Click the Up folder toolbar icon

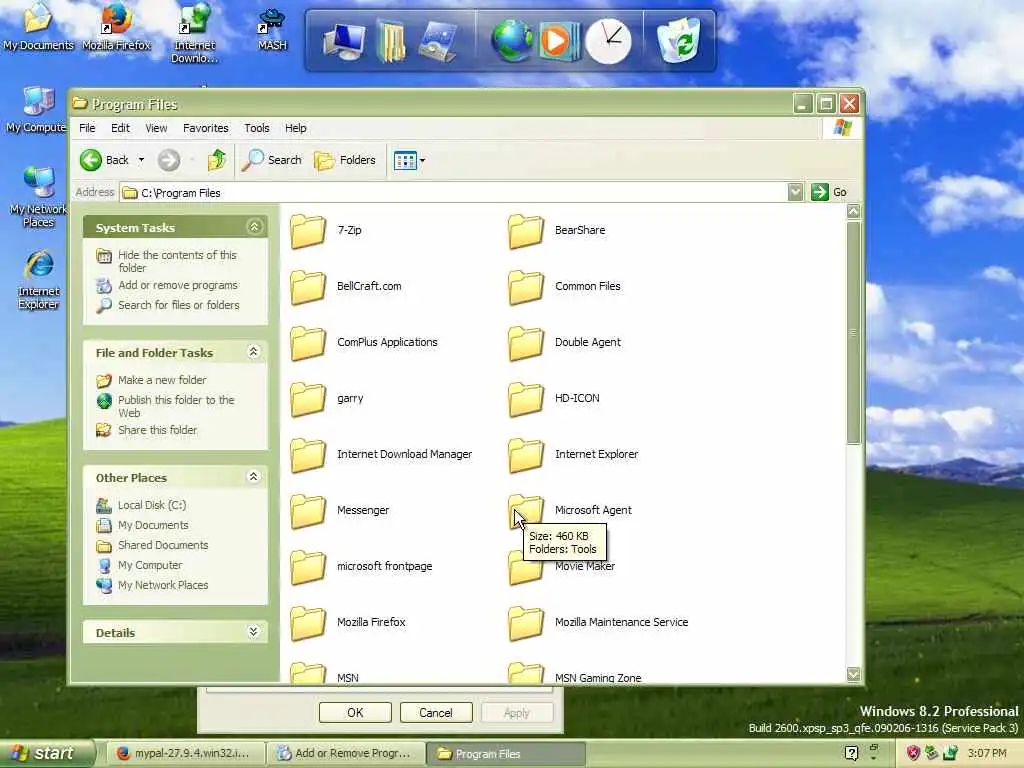pos(216,160)
